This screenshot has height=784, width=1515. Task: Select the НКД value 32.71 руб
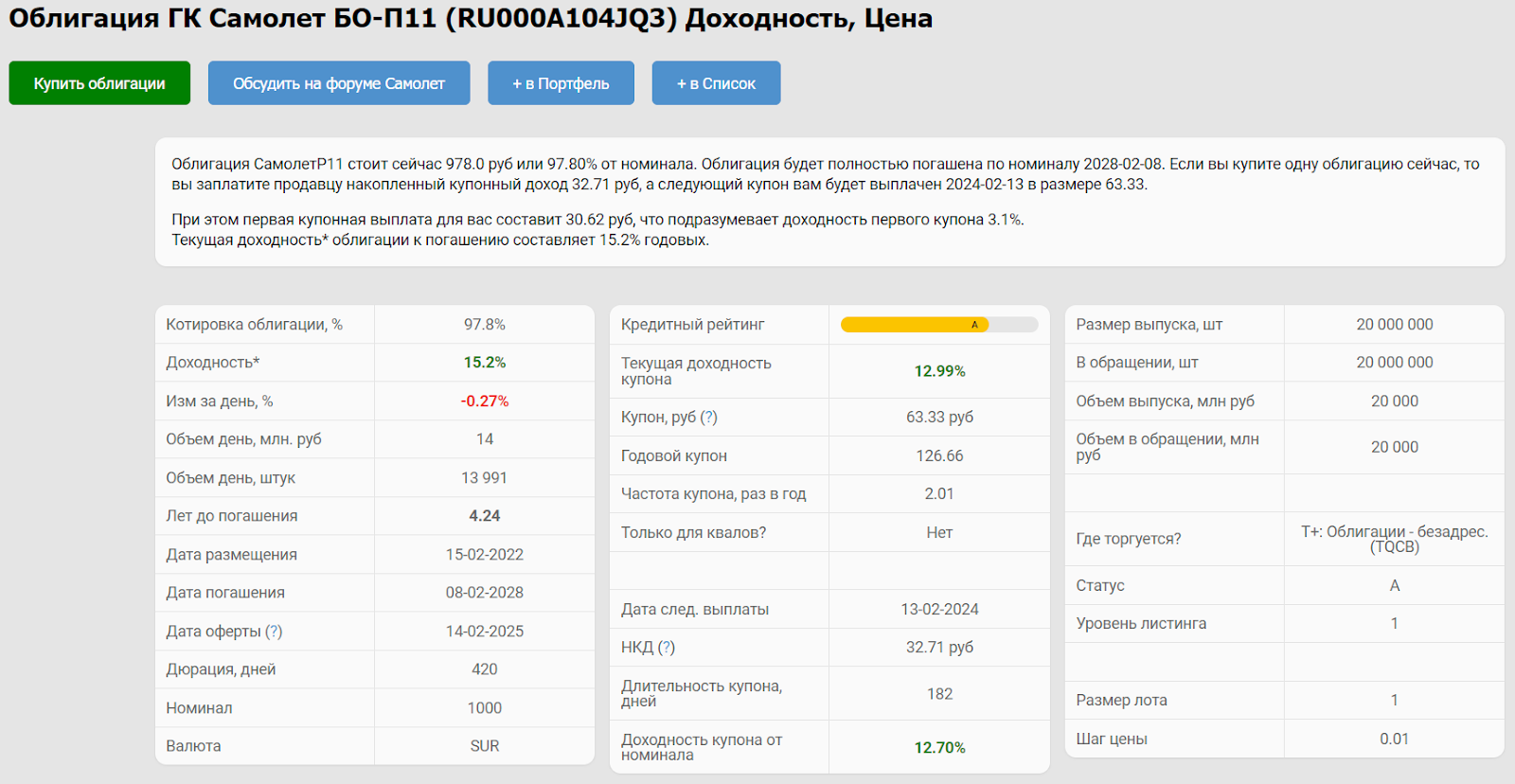click(940, 648)
